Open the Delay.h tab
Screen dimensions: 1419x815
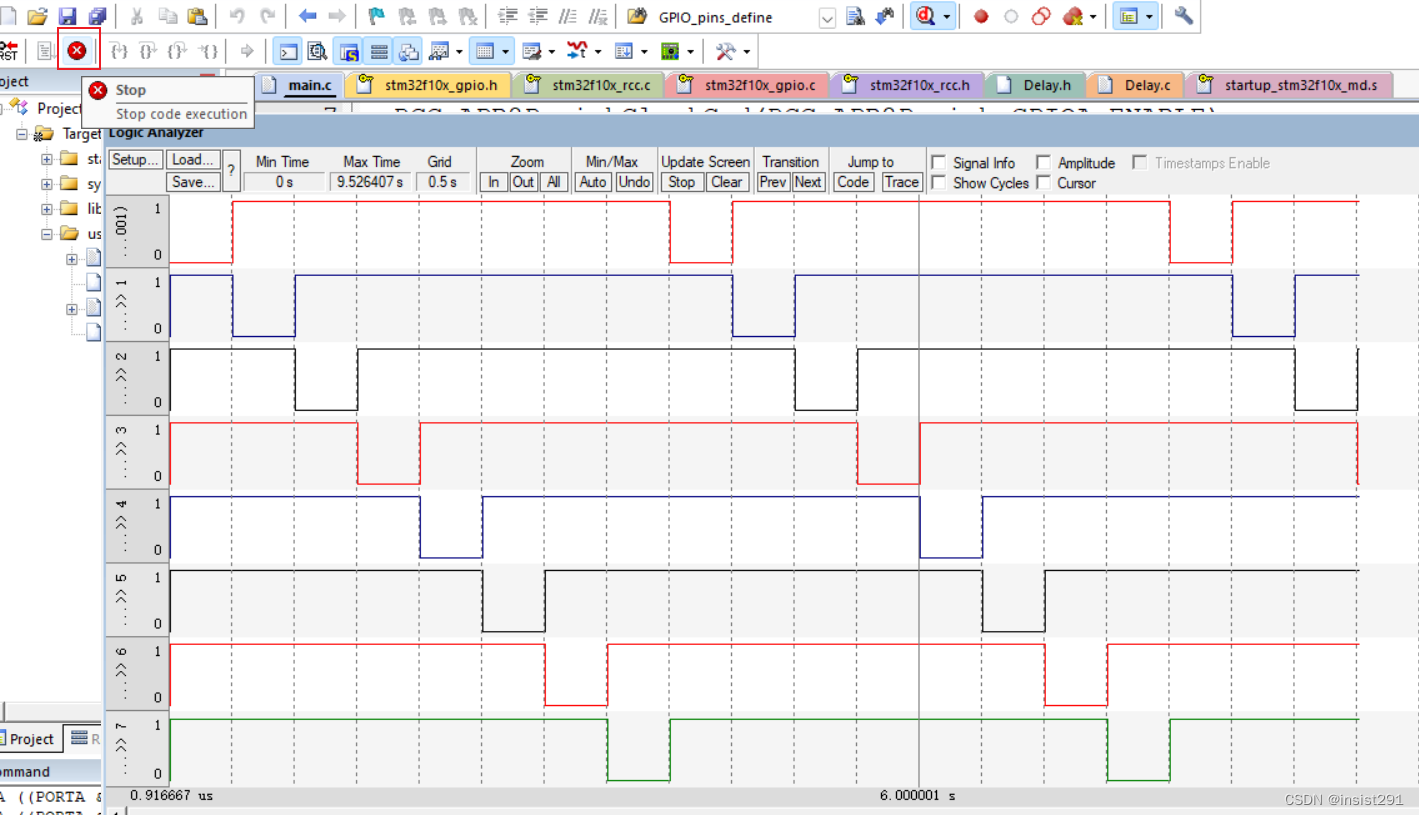[x=1036, y=85]
